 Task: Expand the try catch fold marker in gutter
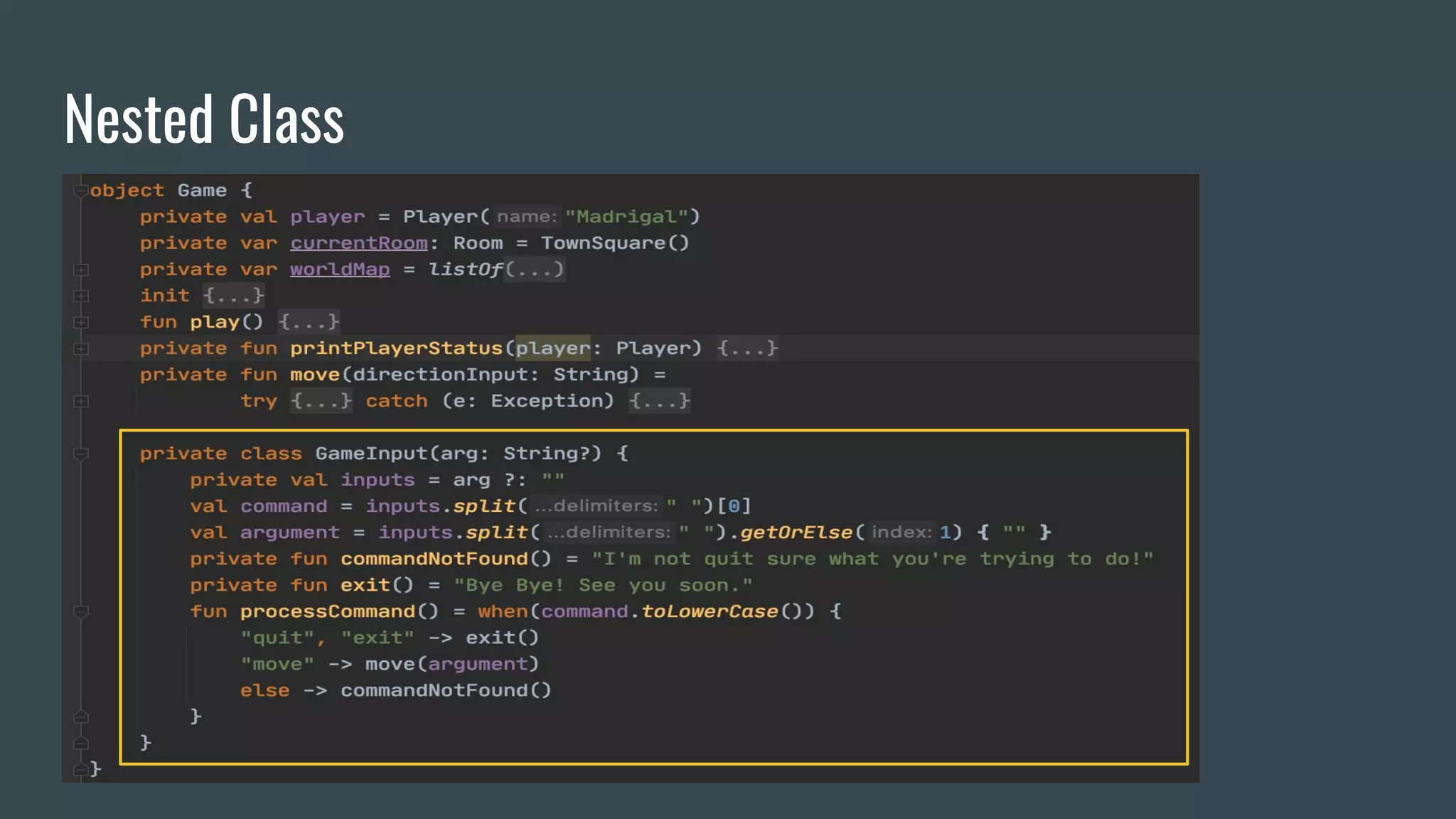tap(81, 401)
